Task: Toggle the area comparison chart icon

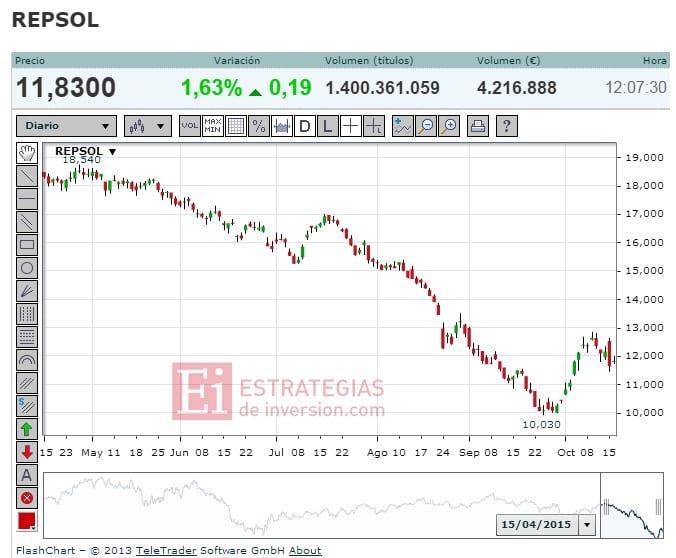Action: tap(282, 126)
